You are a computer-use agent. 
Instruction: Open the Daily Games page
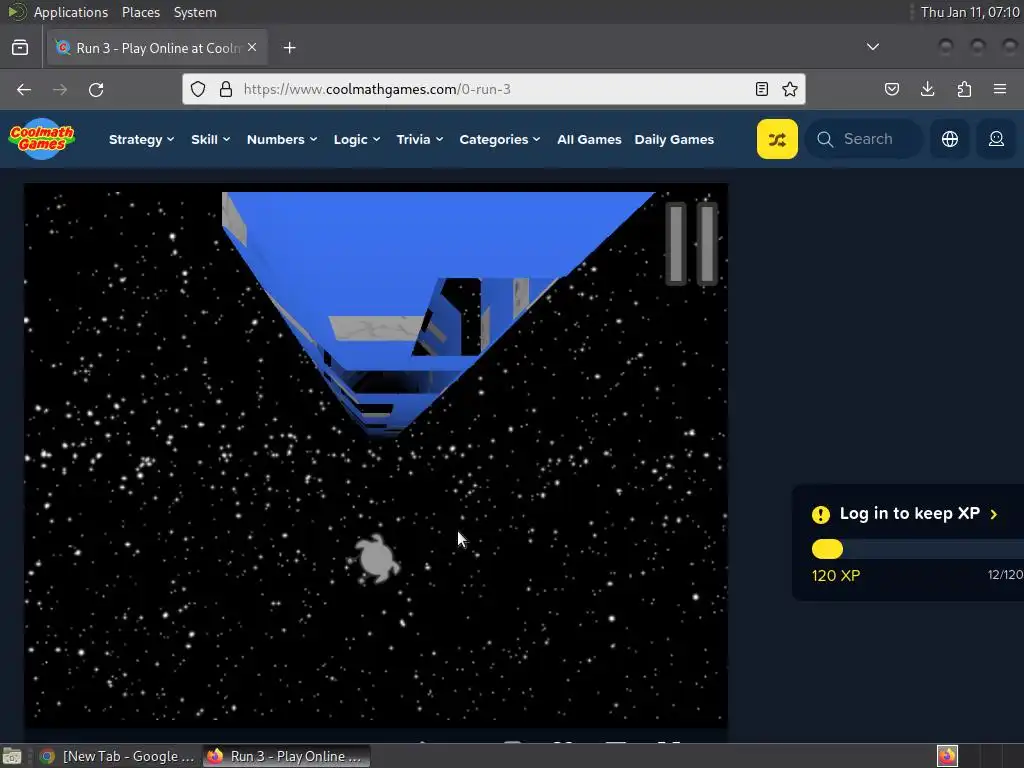pyautogui.click(x=674, y=139)
